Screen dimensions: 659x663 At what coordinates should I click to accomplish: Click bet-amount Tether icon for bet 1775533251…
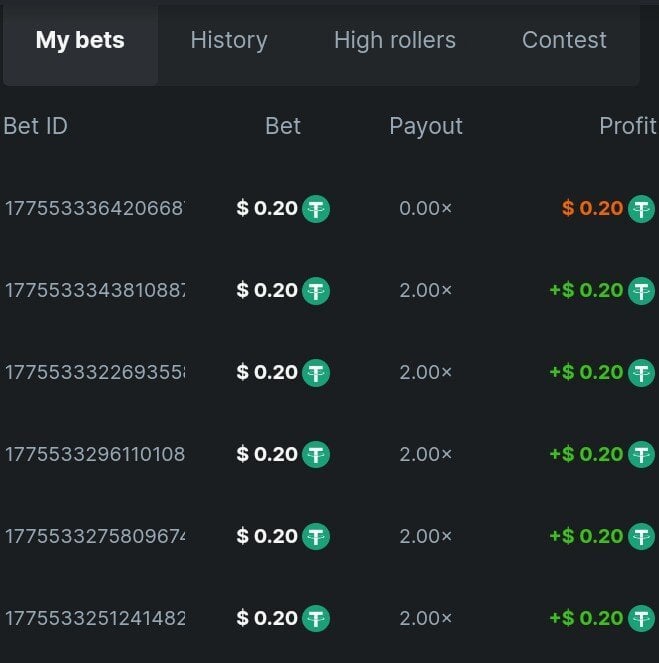click(316, 619)
